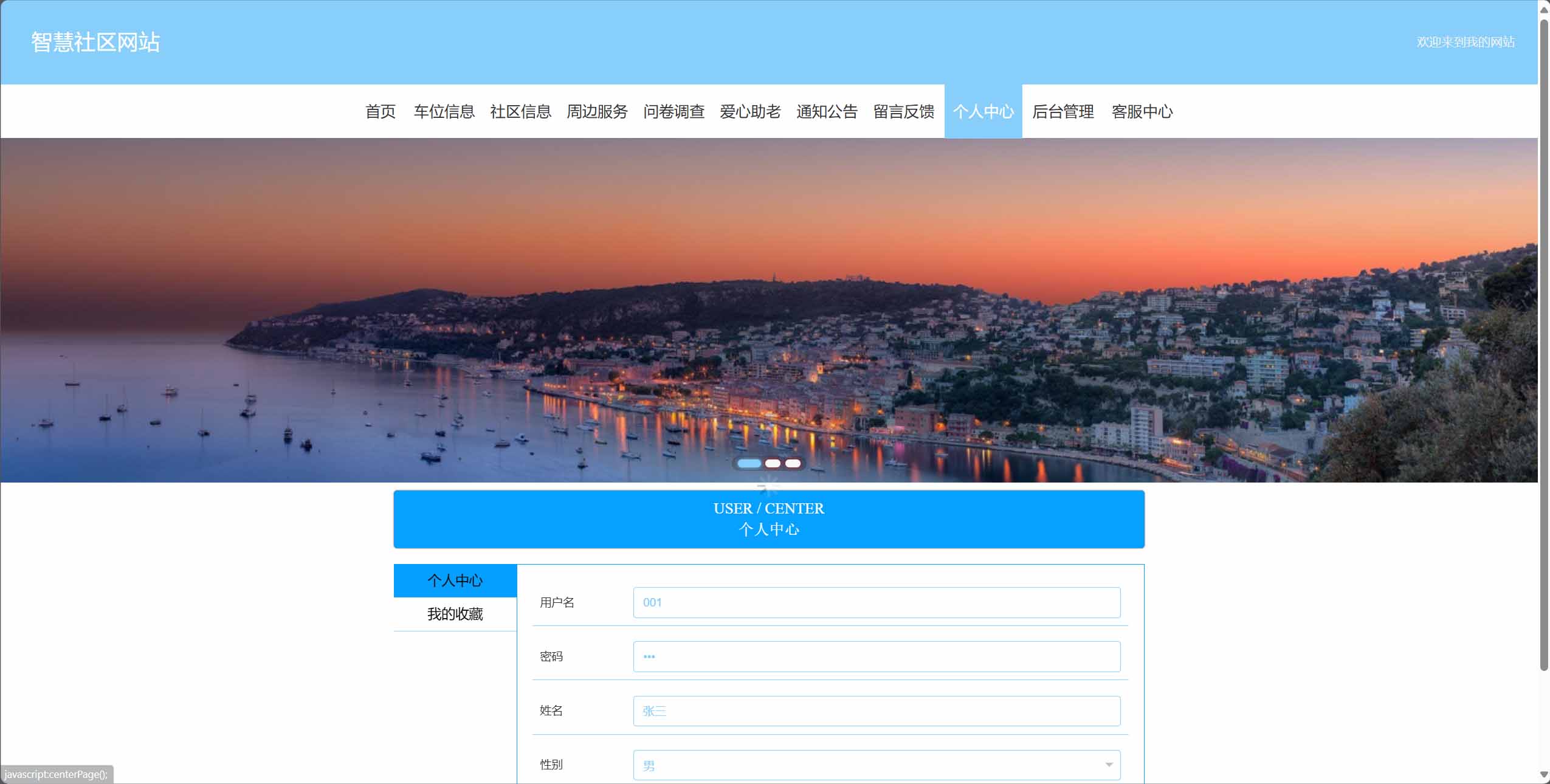Focus the 密码 password field
The width and height of the screenshot is (1550, 784).
(x=877, y=656)
